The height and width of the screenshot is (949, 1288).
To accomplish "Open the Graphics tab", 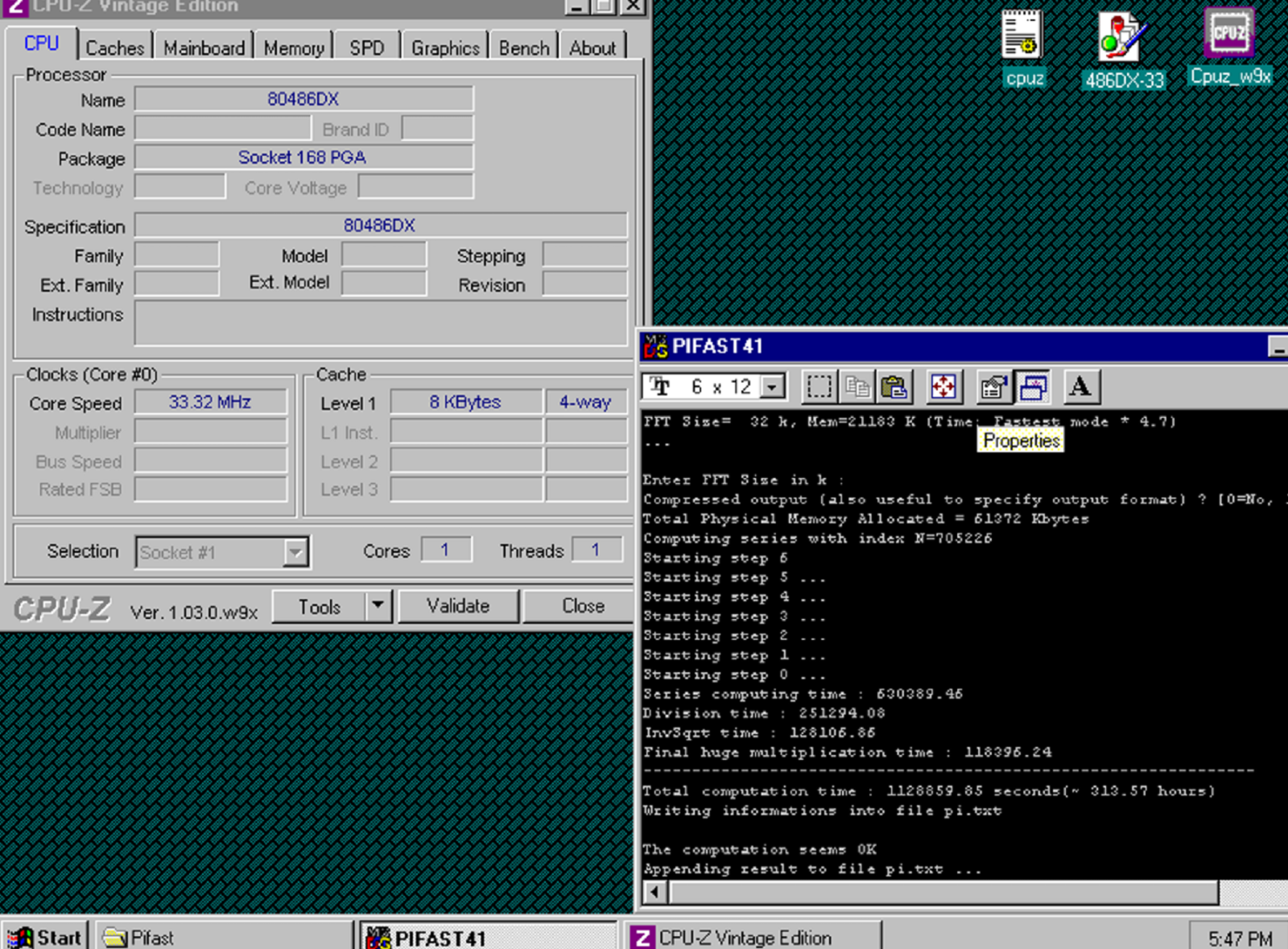I will point(445,47).
